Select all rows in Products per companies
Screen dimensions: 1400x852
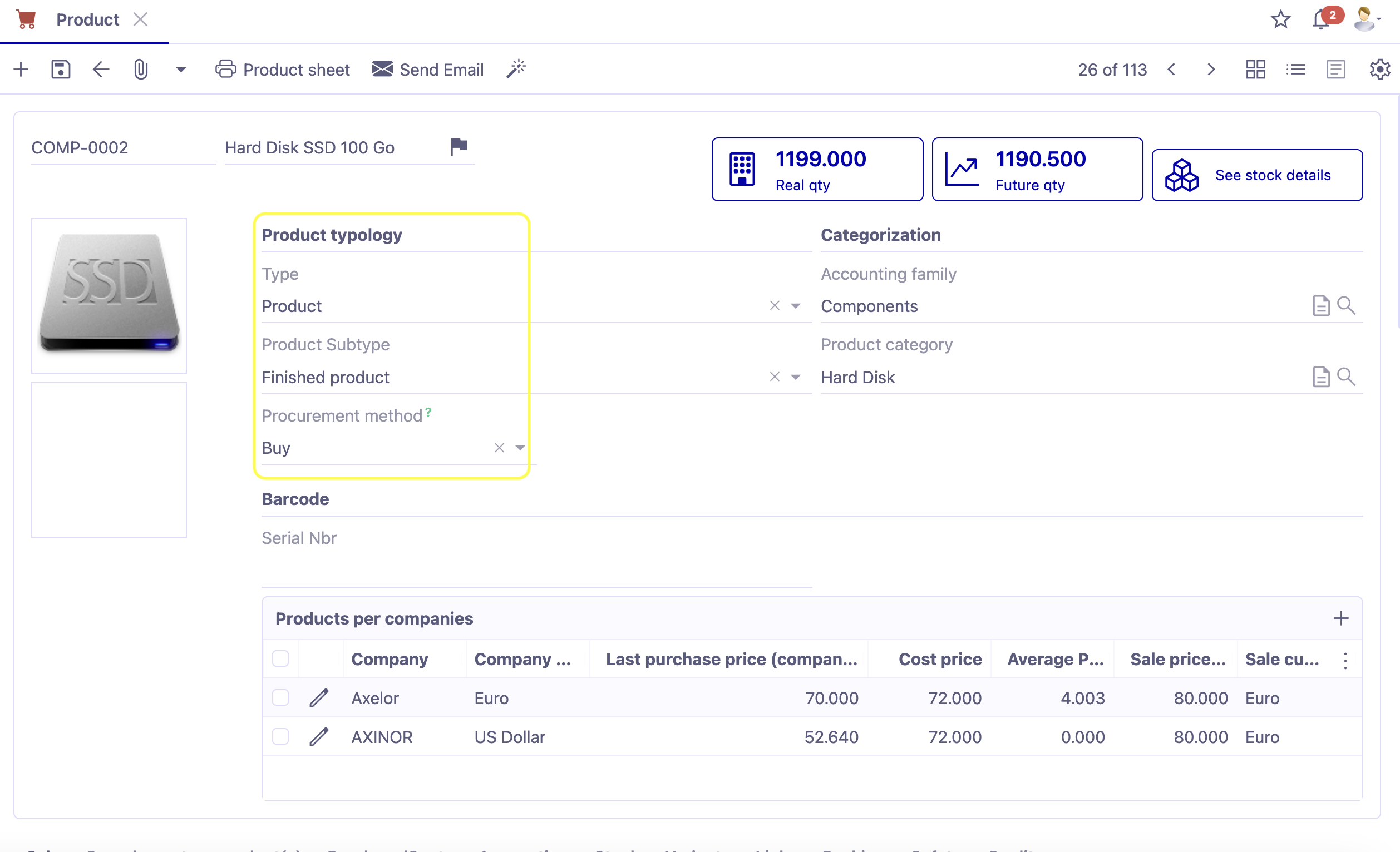[x=280, y=658]
